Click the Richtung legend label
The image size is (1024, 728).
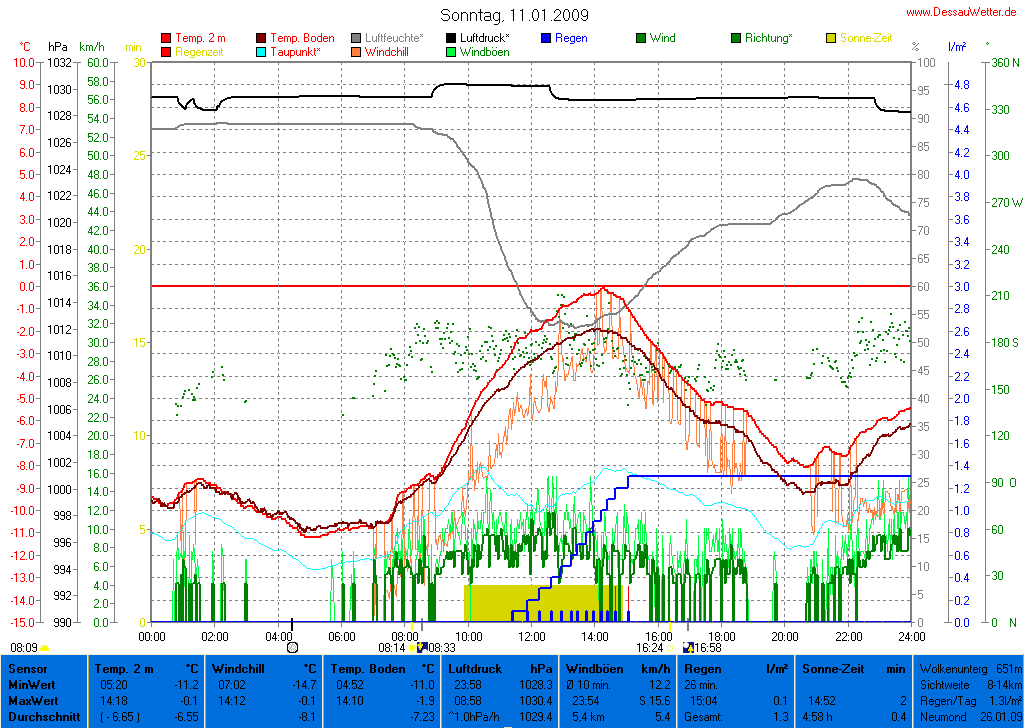point(768,38)
